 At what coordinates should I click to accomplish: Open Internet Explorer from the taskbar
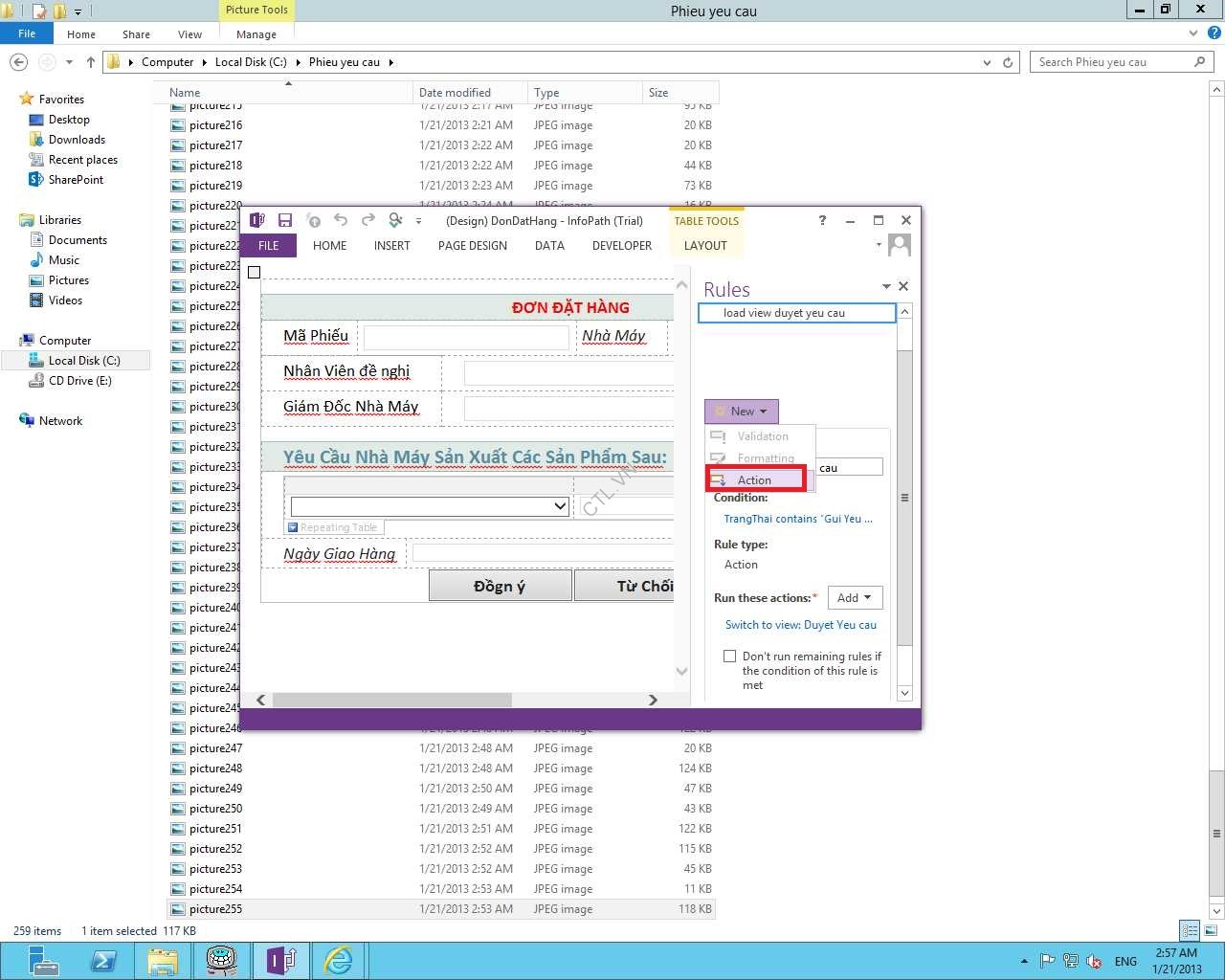click(338, 960)
